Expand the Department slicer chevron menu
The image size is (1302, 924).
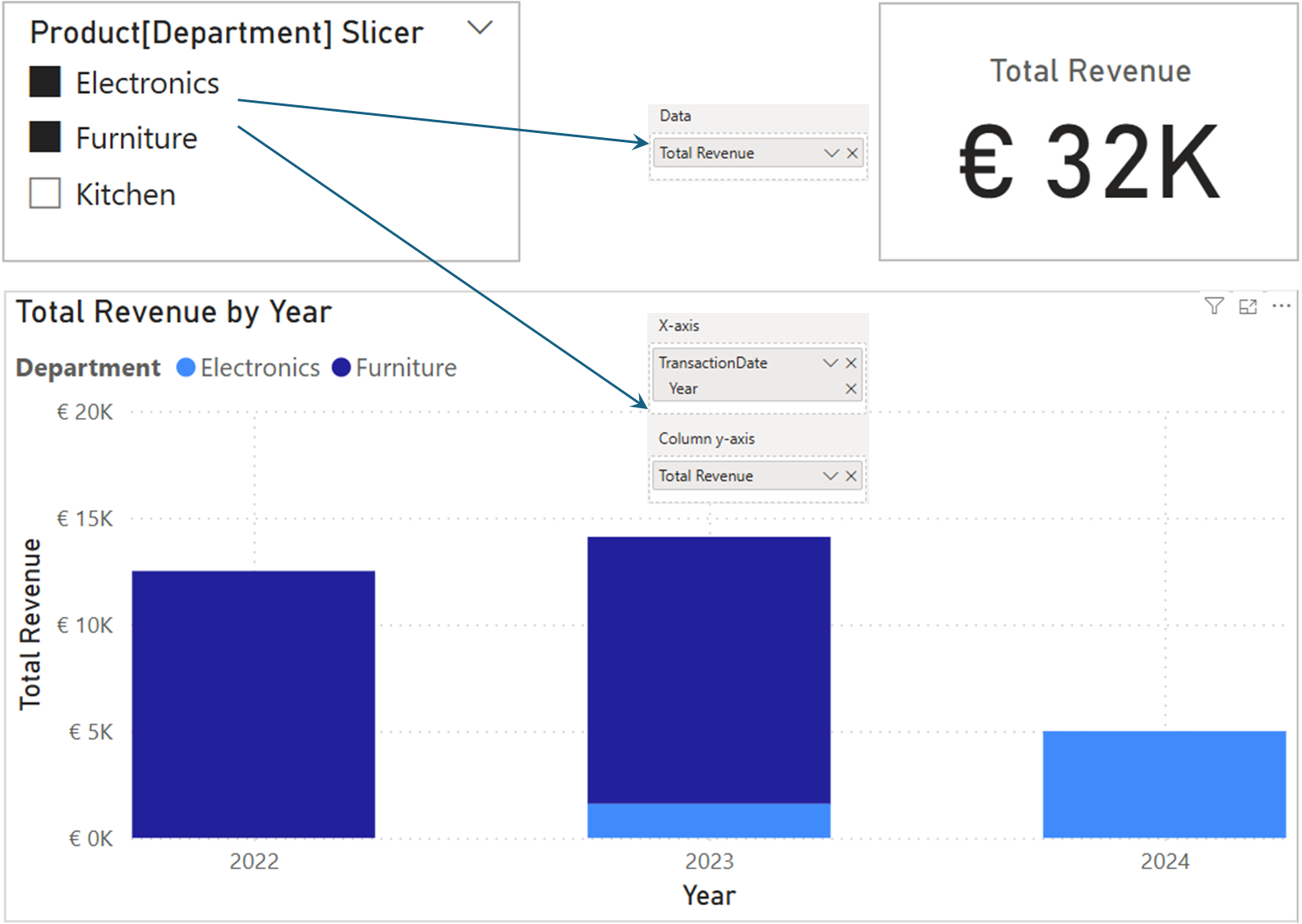(480, 28)
